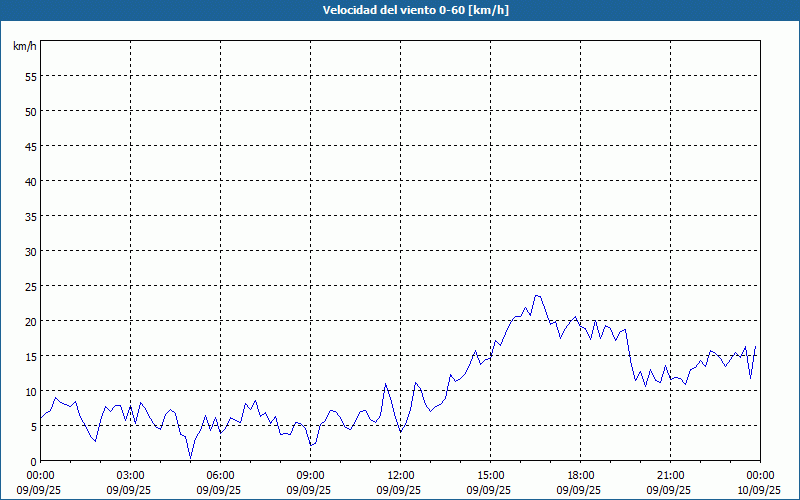Select the 55 value on the y-axis
The width and height of the screenshot is (800, 500).
30,76
